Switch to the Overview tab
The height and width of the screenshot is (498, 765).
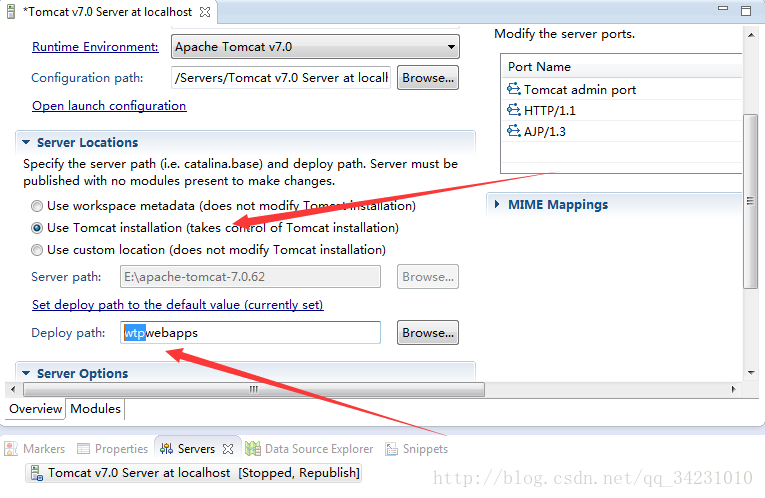click(x=35, y=409)
